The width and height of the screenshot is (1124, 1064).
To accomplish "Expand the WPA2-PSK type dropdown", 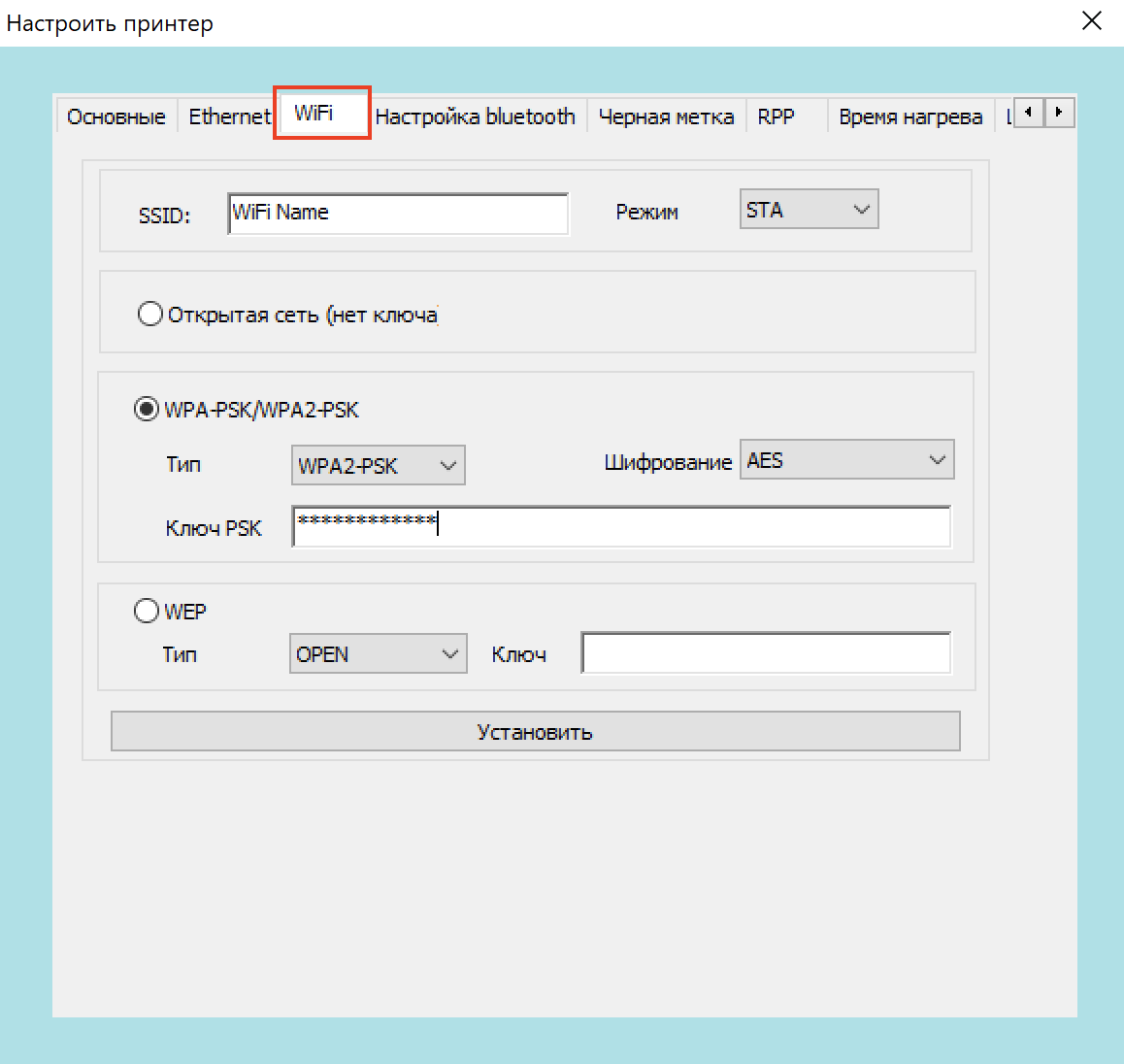I will pos(378,465).
